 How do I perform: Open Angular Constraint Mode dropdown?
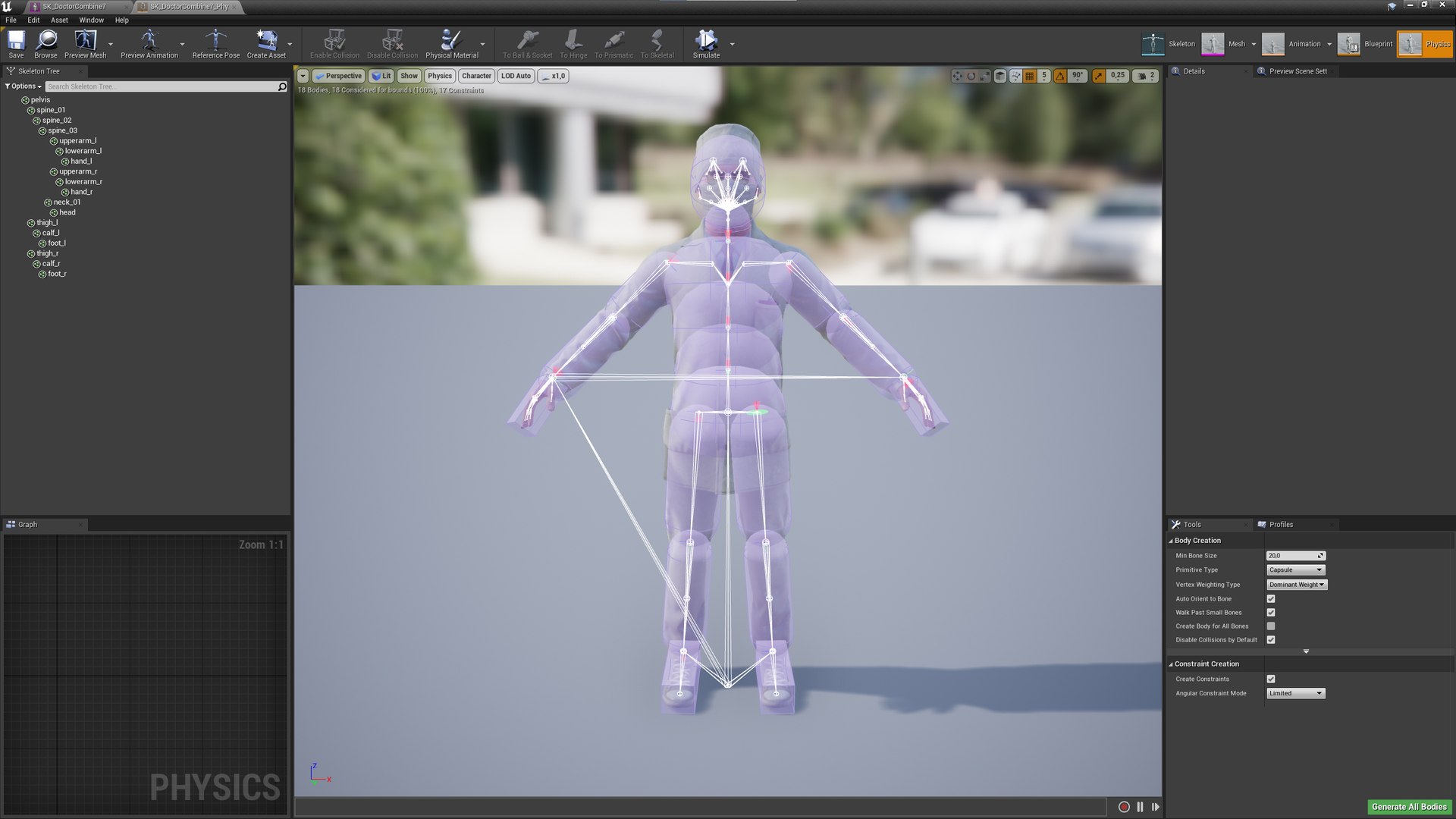point(1295,694)
